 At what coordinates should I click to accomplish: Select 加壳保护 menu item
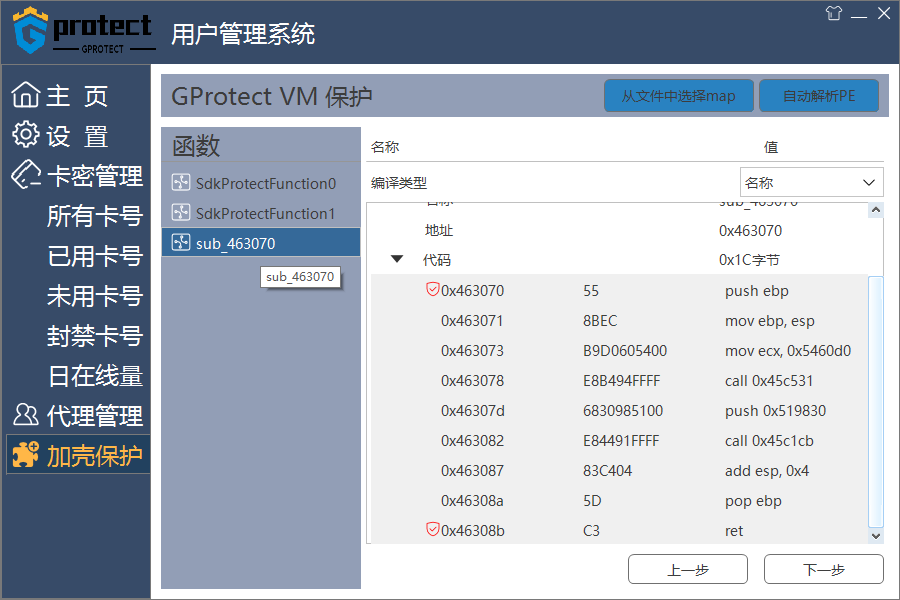coord(78,455)
